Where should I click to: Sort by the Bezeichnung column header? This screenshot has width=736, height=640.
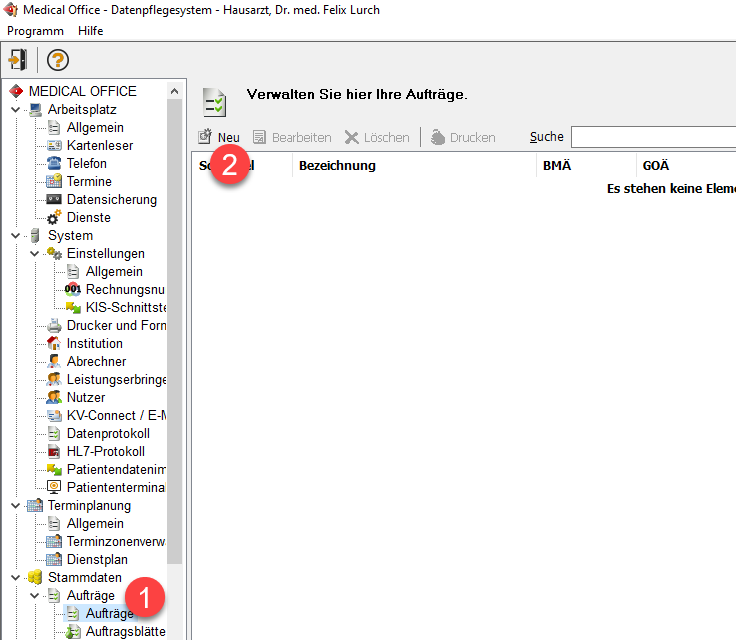click(x=337, y=165)
